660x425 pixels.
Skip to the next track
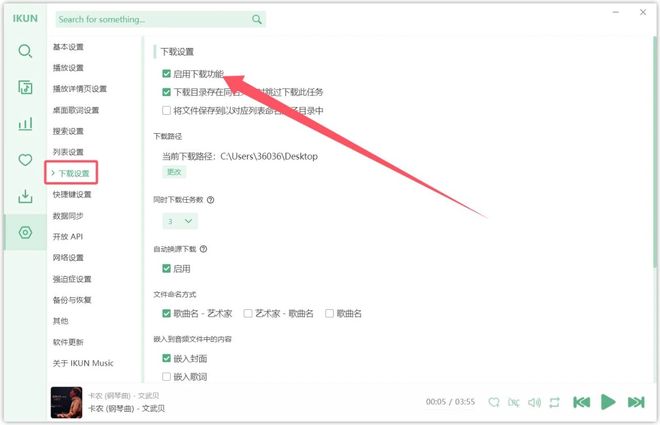(x=635, y=402)
